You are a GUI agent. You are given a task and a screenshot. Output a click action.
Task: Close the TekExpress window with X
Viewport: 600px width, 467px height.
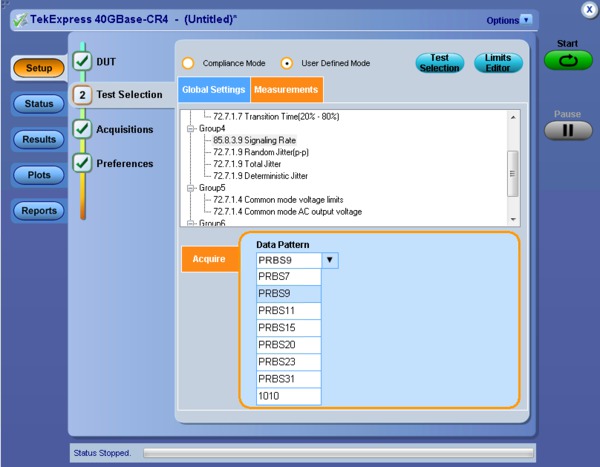click(x=588, y=8)
